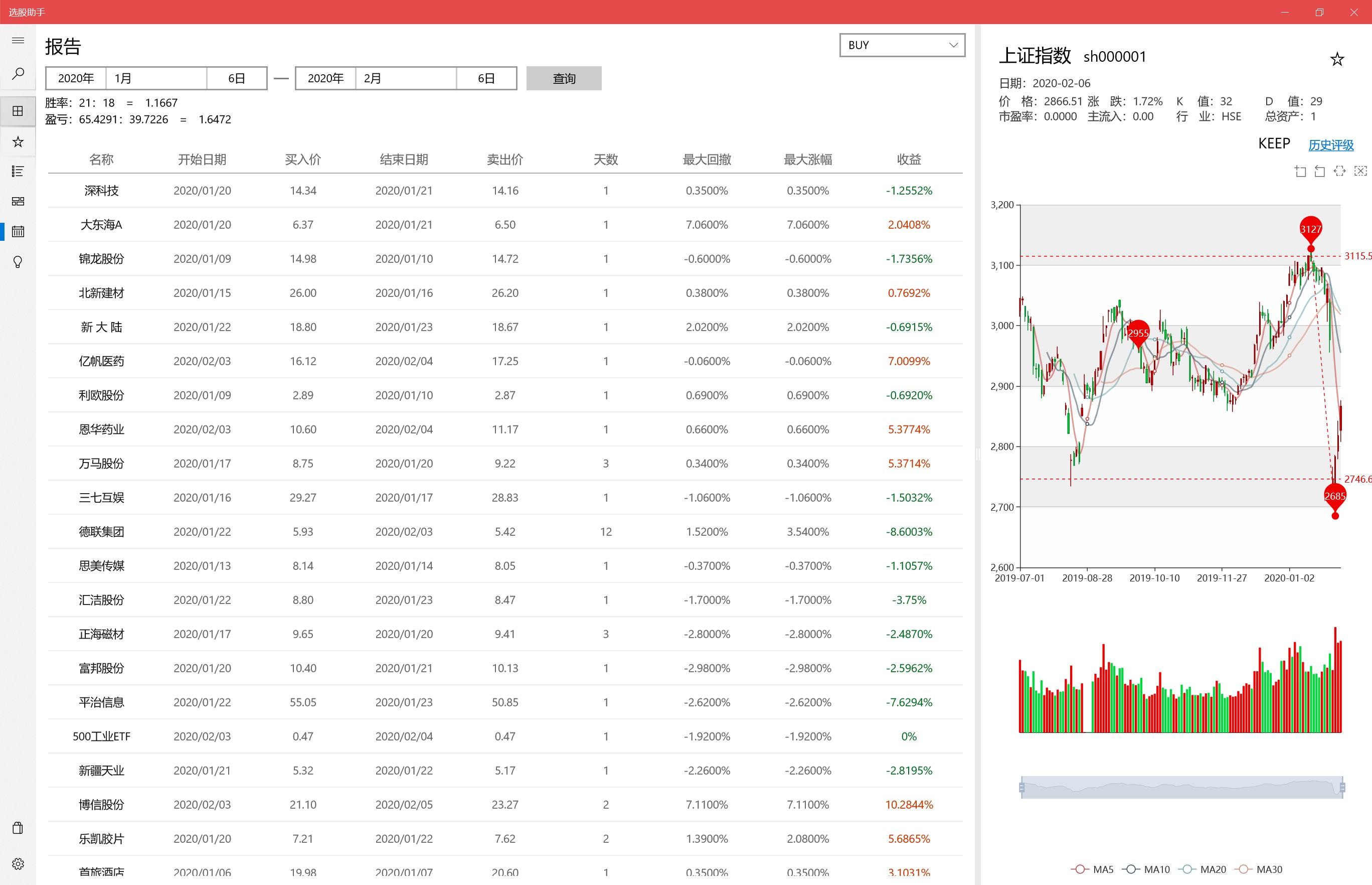This screenshot has width=1372, height=885.
Task: Click the 查询 query button
Action: tap(563, 78)
